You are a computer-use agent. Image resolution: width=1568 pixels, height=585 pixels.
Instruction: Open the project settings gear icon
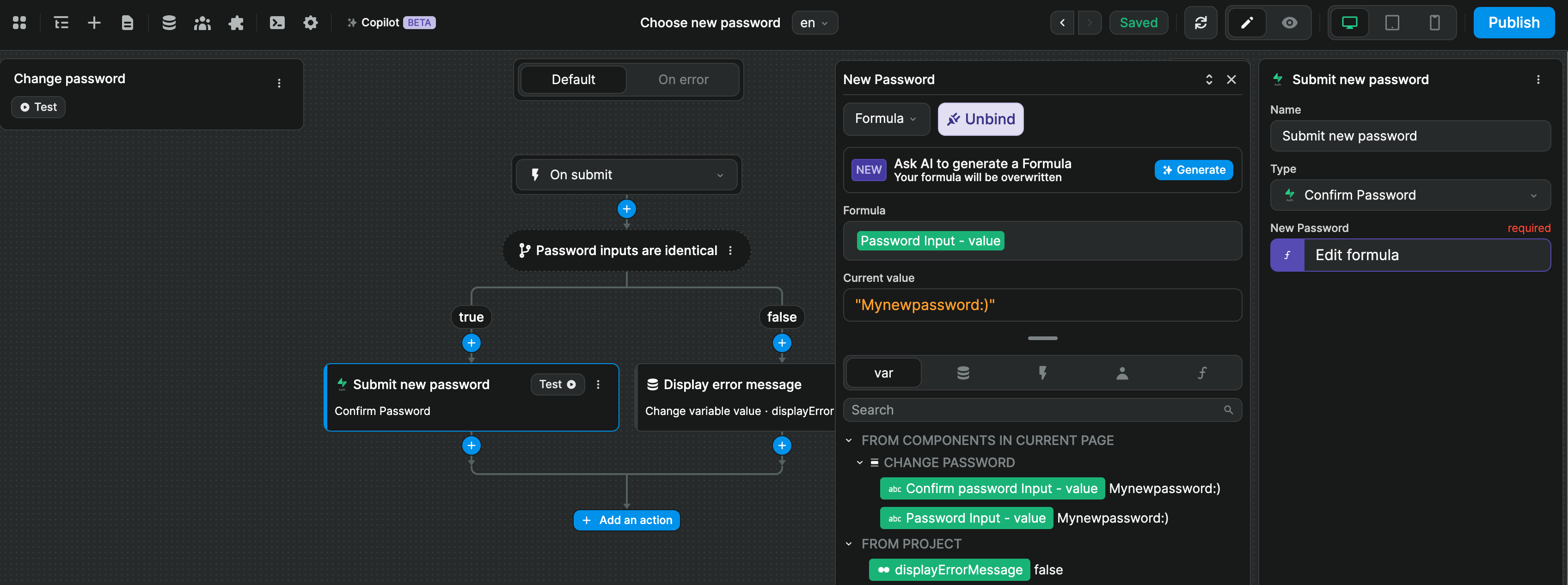311,23
